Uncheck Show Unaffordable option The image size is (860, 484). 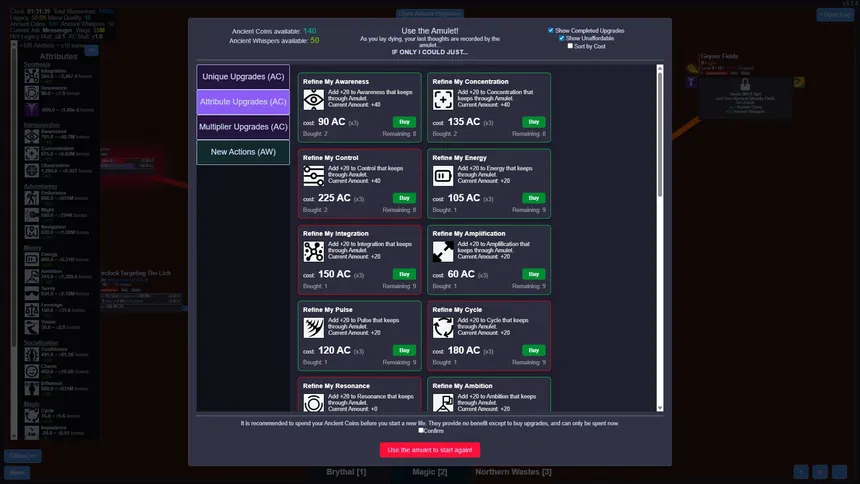point(562,38)
